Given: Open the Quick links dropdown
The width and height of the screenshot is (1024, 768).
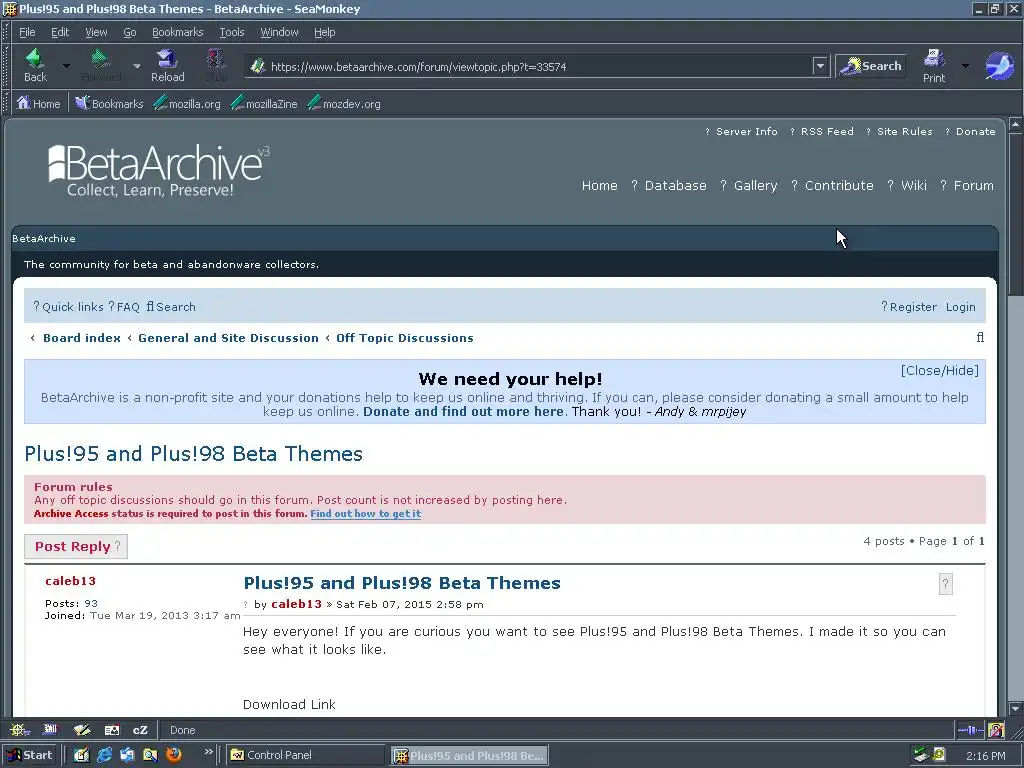Looking at the screenshot, I should pyautogui.click(x=69, y=307).
